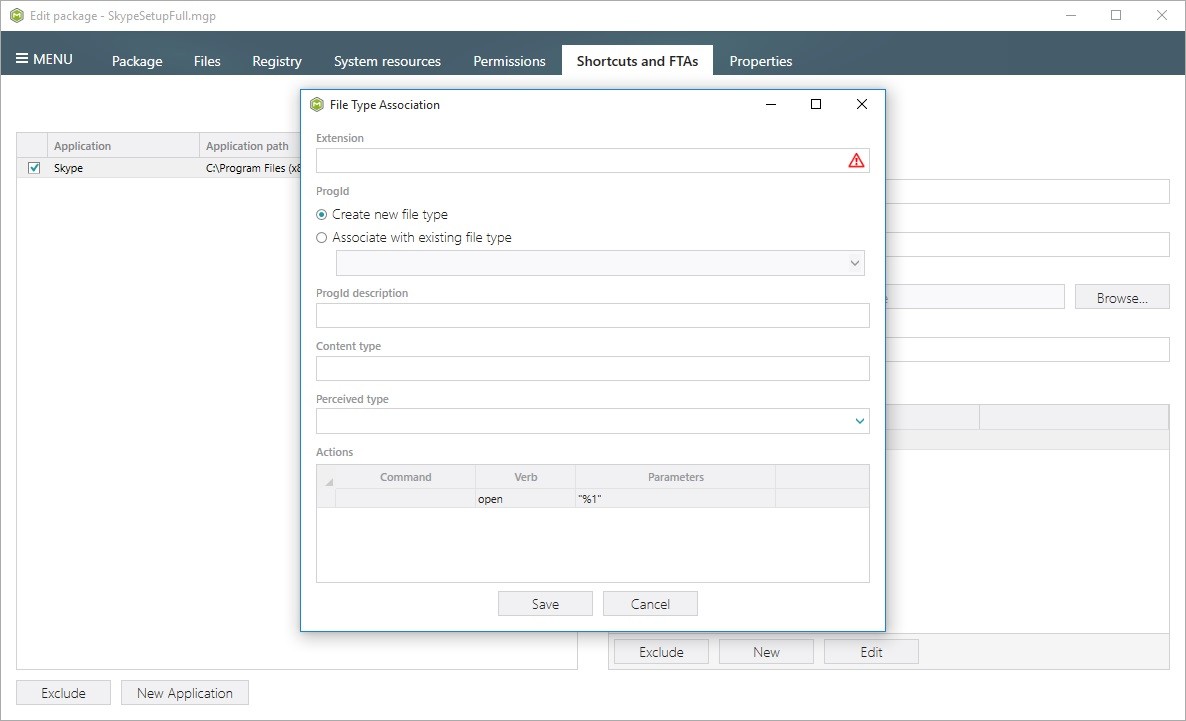Screen dimensions: 1186x721
Task: Click Exclude button beside New Application
Action: pyautogui.click(x=64, y=692)
